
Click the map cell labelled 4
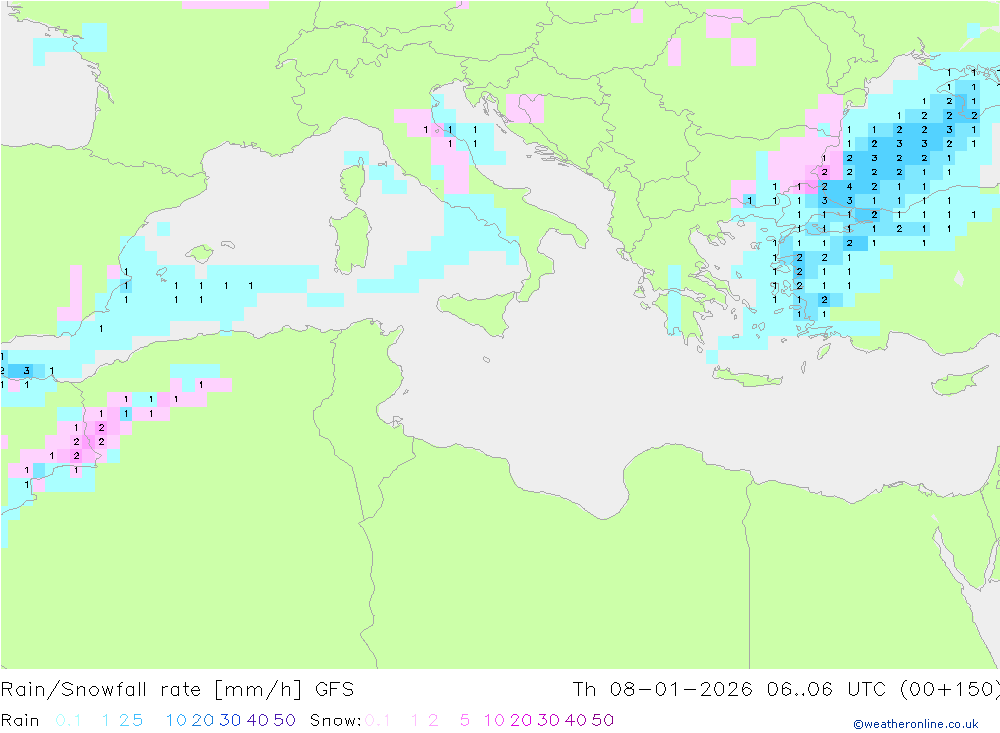click(849, 187)
